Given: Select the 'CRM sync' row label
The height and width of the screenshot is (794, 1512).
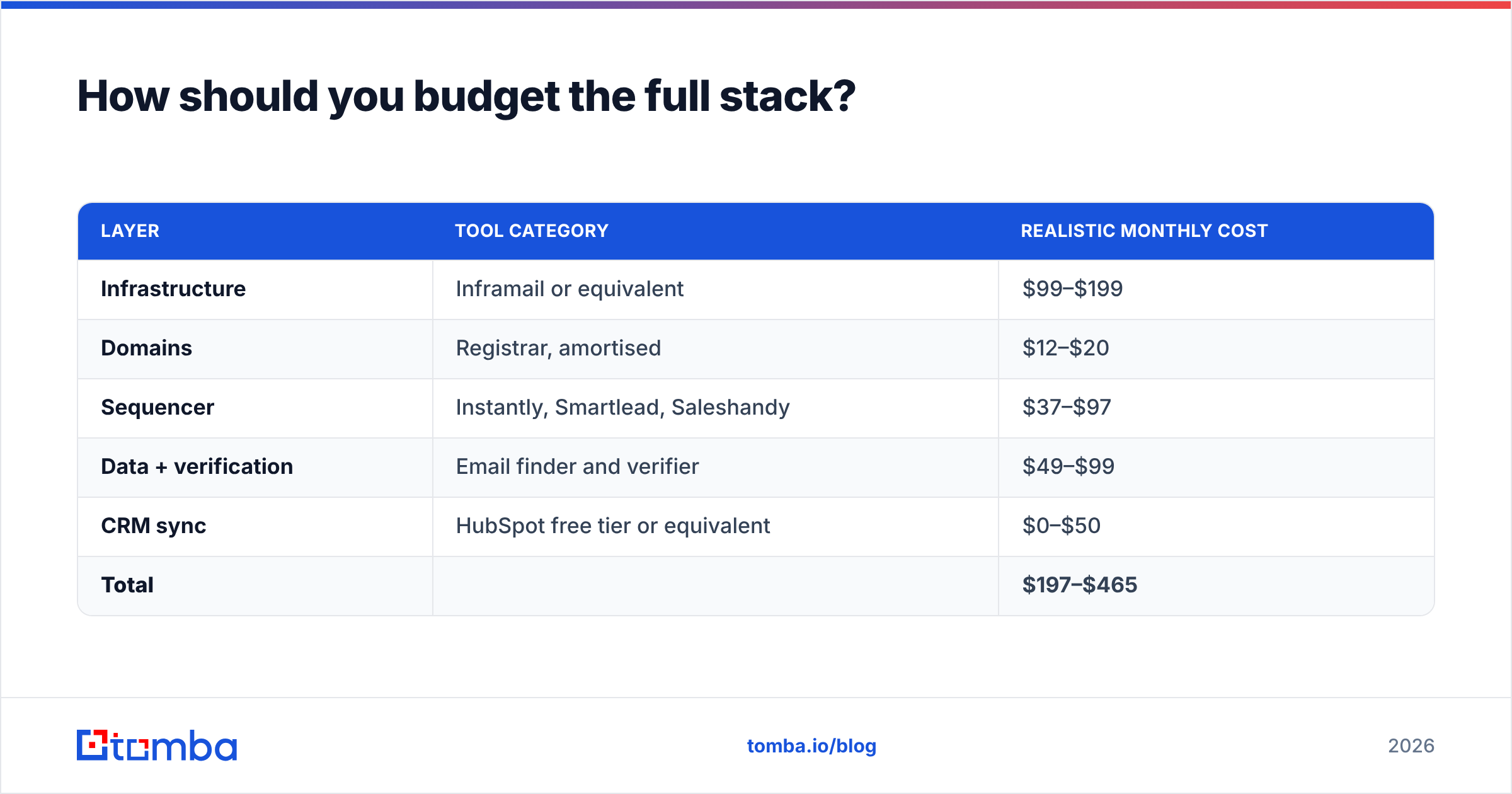Looking at the screenshot, I should (x=154, y=526).
